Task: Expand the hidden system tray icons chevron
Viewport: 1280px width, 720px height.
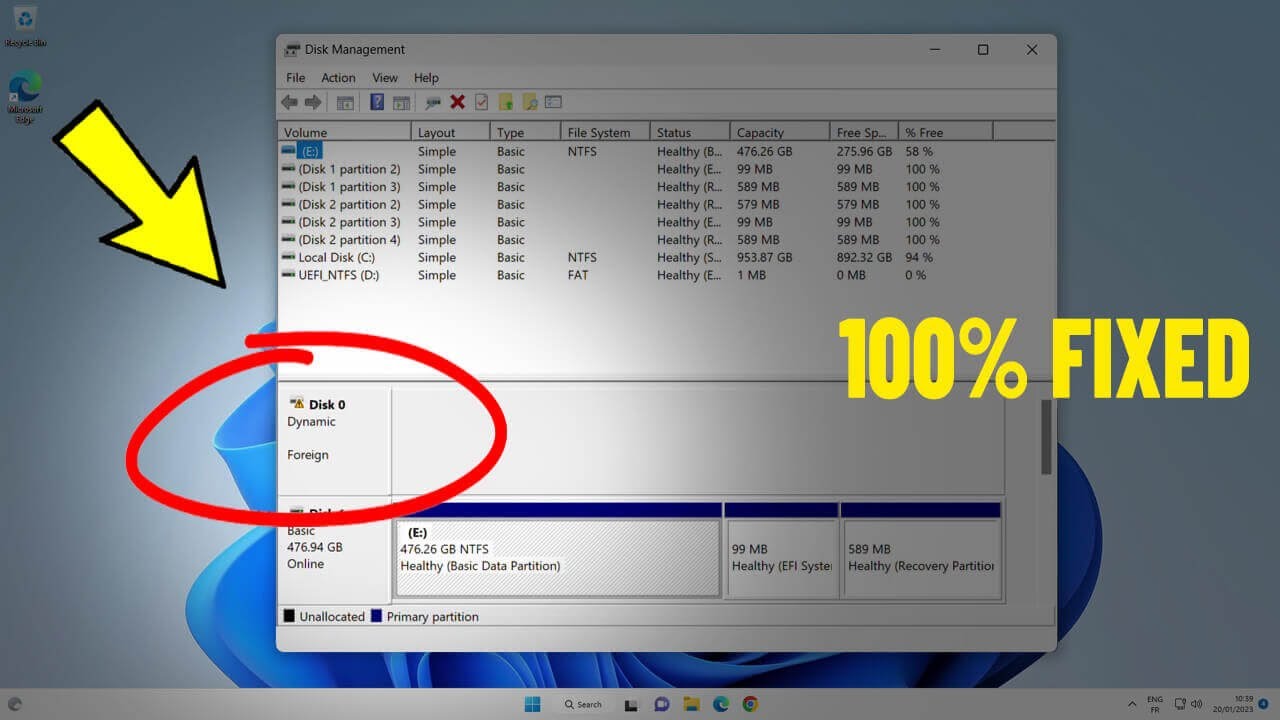Action: pos(1132,704)
